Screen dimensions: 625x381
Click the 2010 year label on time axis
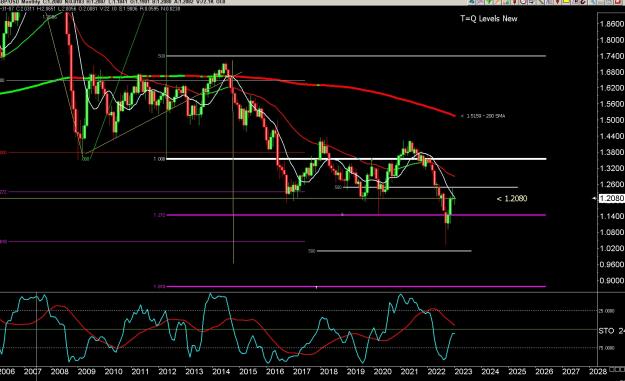coord(113,371)
